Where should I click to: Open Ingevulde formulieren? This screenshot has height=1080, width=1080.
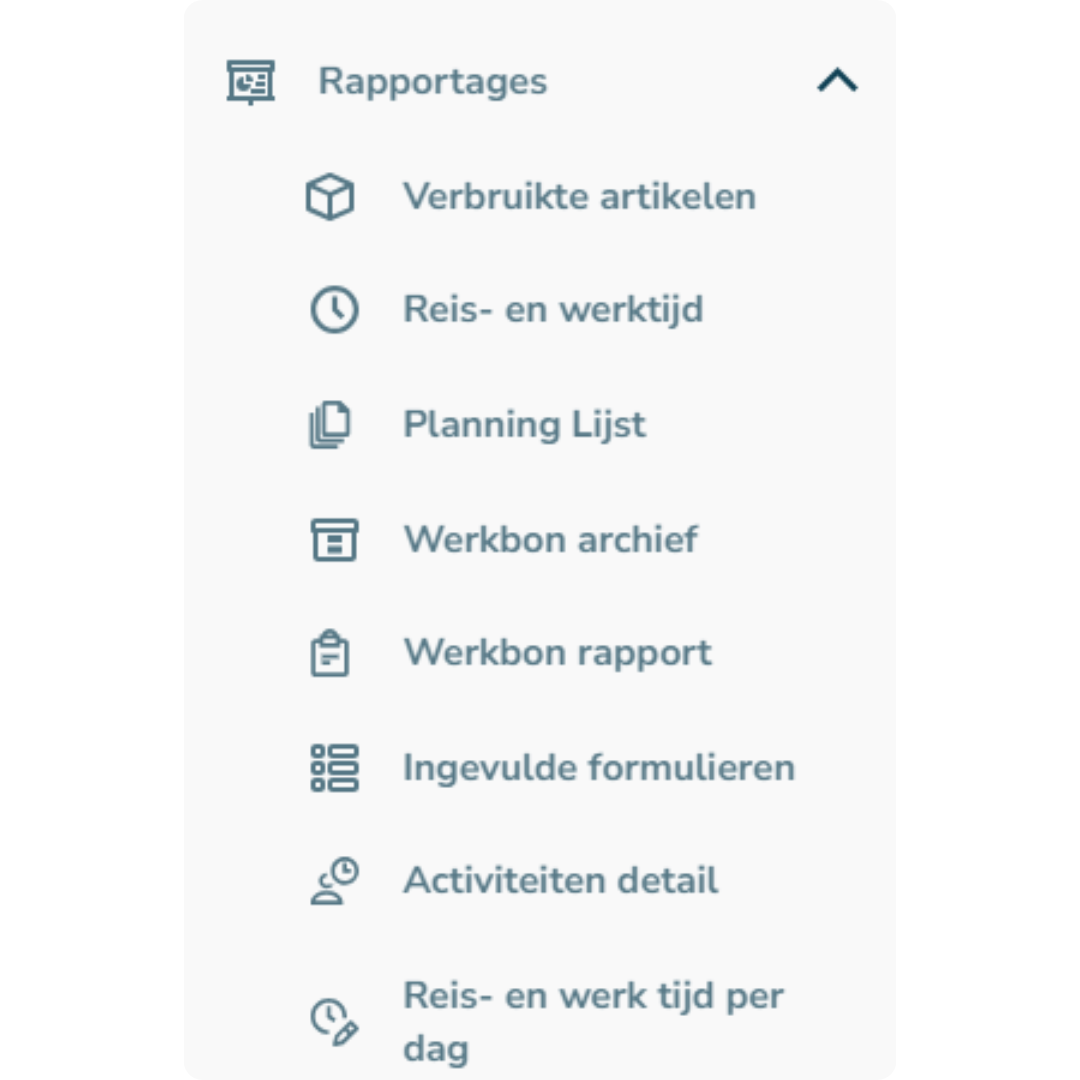599,768
